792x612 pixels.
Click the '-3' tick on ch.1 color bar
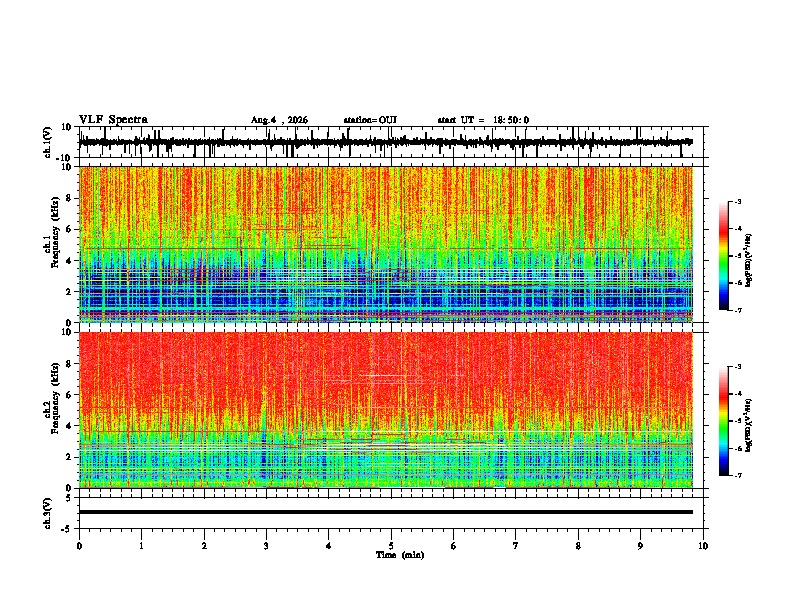pos(737,202)
